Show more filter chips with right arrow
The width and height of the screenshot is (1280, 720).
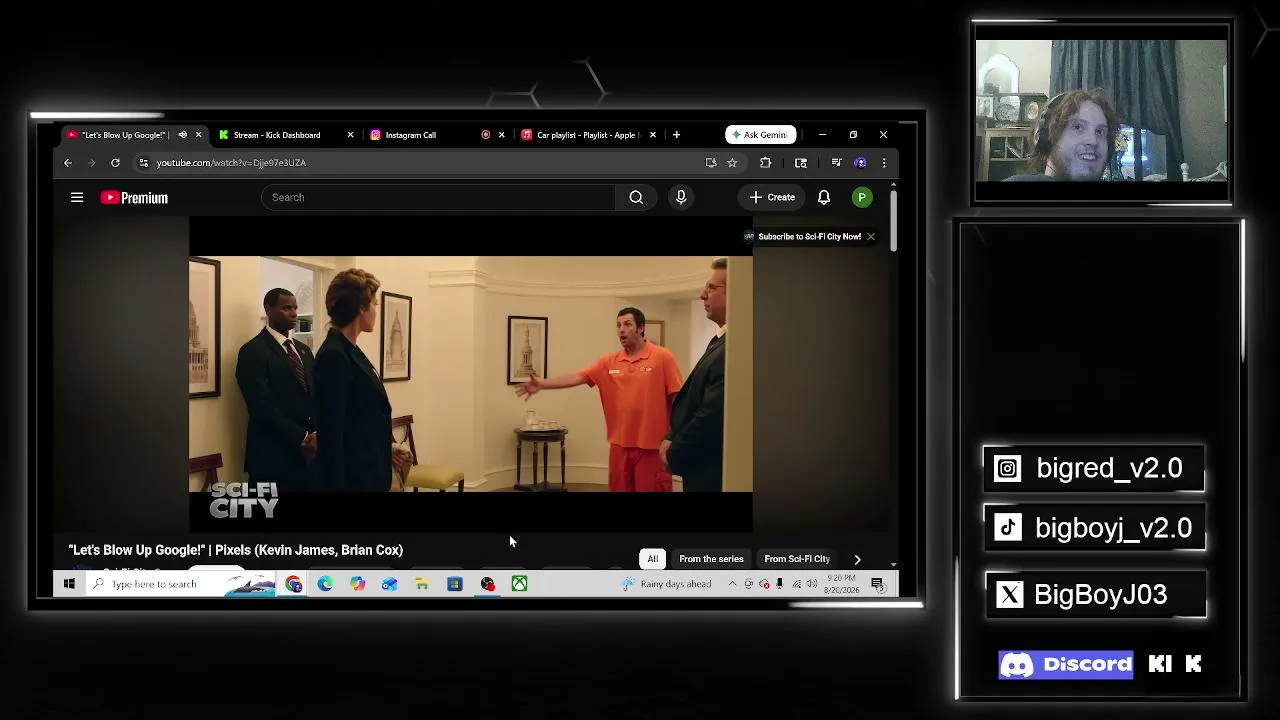[857, 559]
